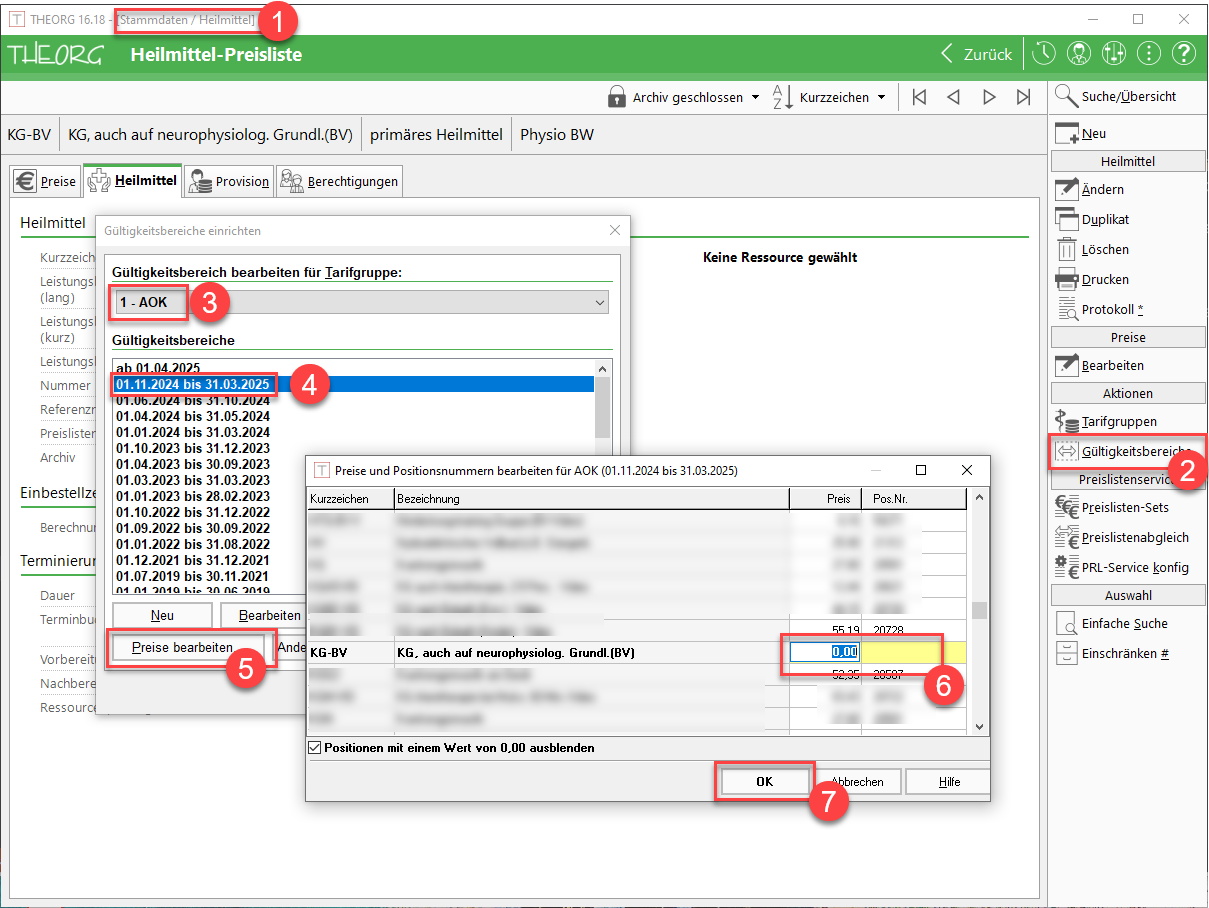Click the Preis input field for KG-BV
The height and width of the screenshot is (908, 1209).
tap(824, 652)
